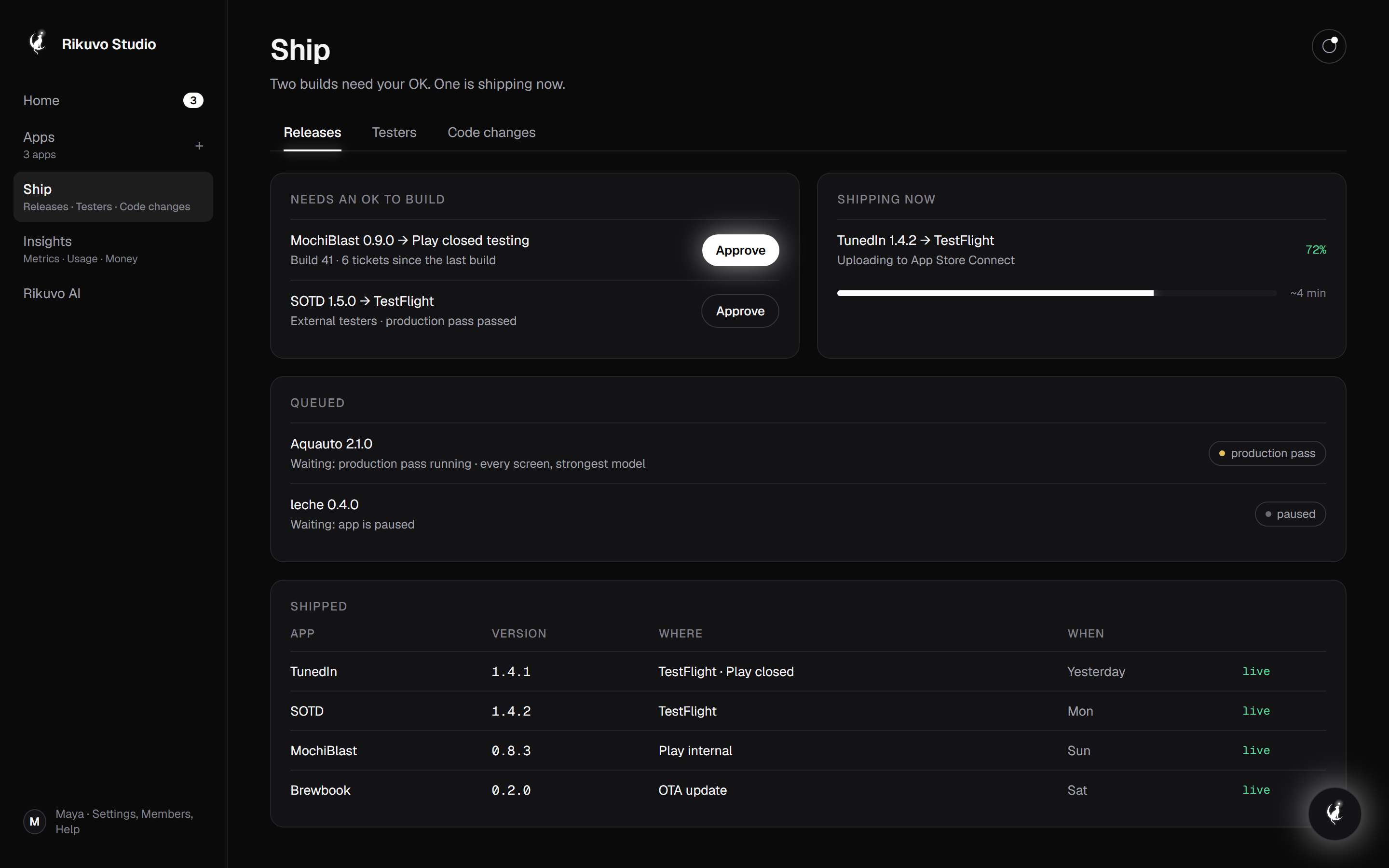Click the production pass status pill
1389x868 pixels.
(1267, 453)
